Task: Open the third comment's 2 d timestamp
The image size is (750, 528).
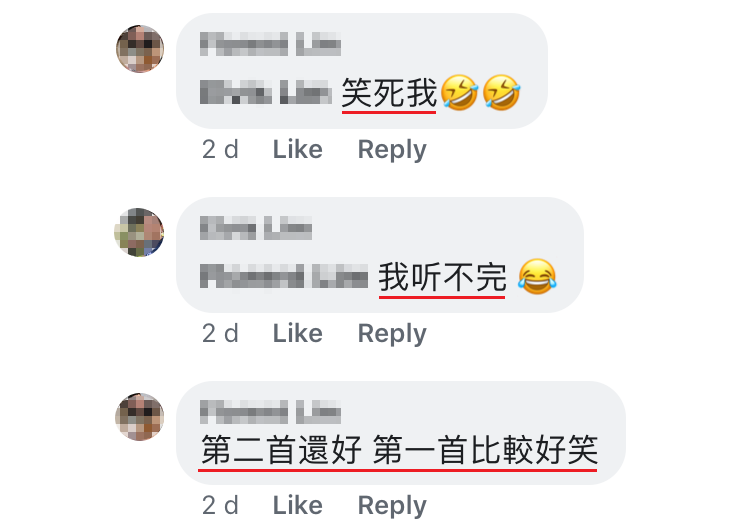Action: [220, 506]
